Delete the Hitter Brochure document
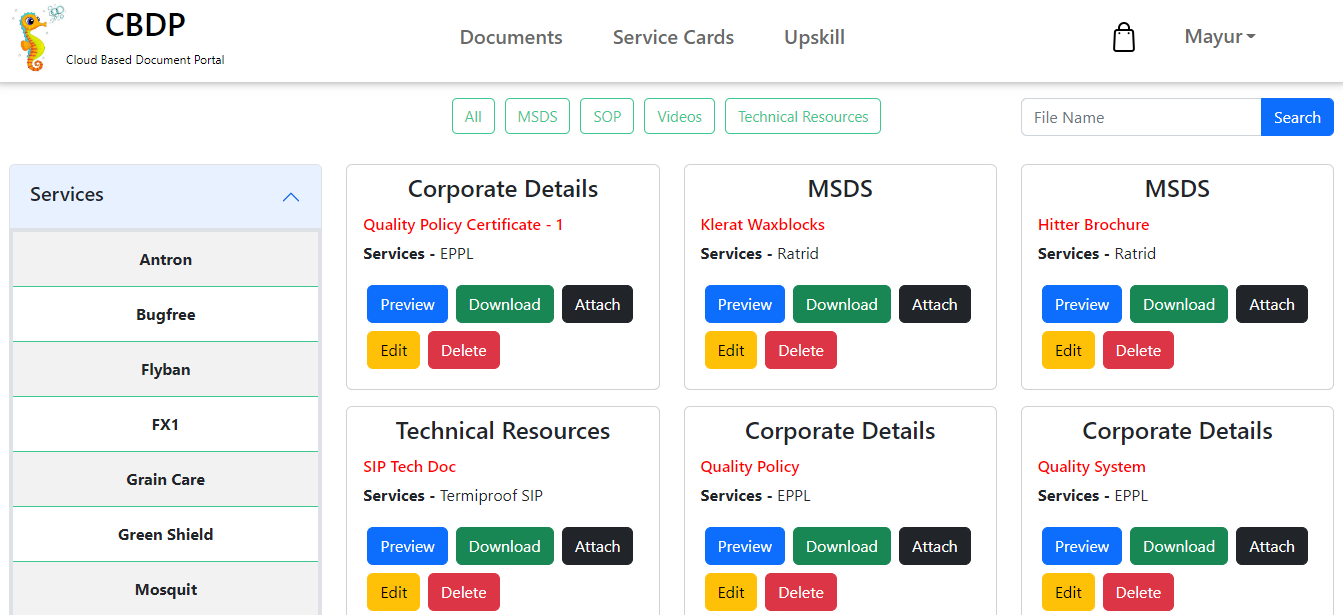Screen dimensions: 1343x615 click(x=1138, y=351)
